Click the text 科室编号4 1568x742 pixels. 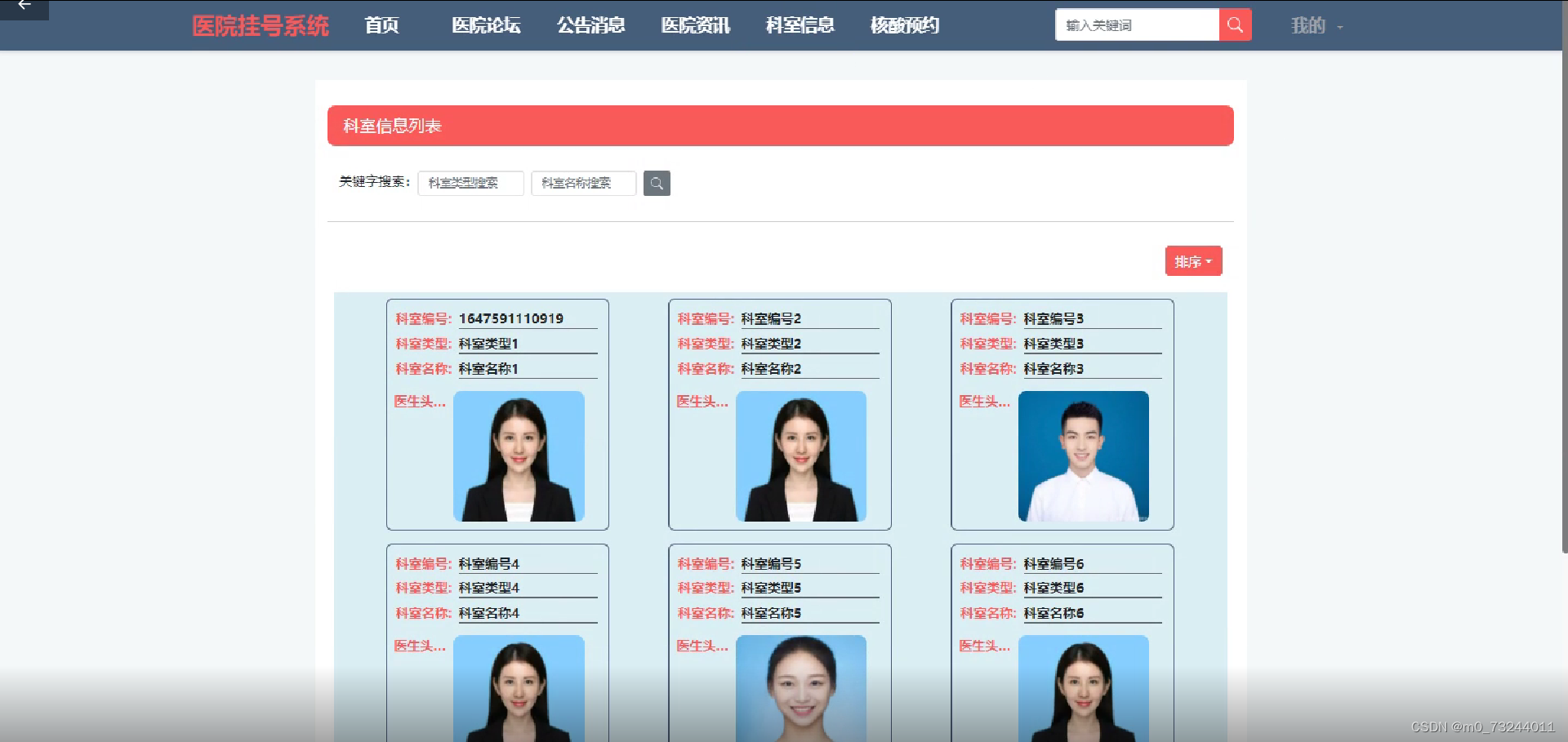point(489,563)
